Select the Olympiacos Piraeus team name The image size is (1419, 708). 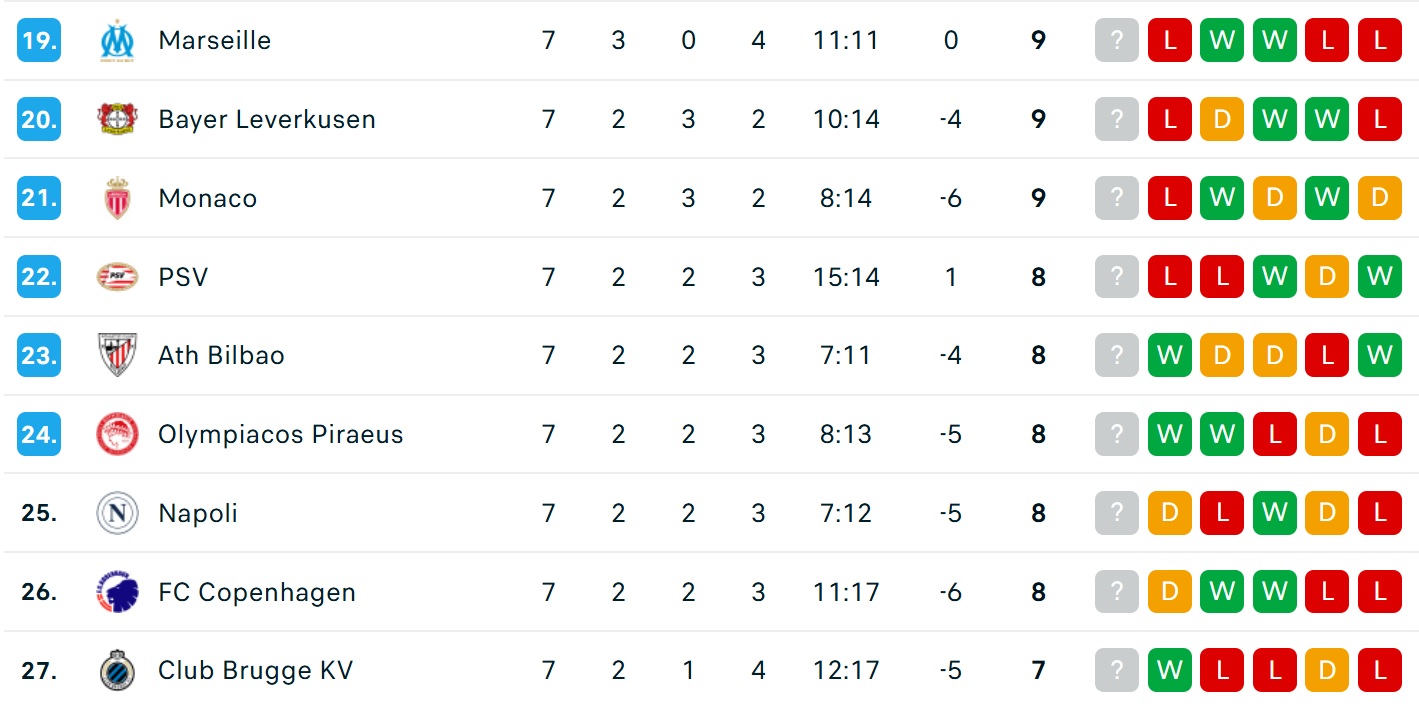pyautogui.click(x=280, y=435)
